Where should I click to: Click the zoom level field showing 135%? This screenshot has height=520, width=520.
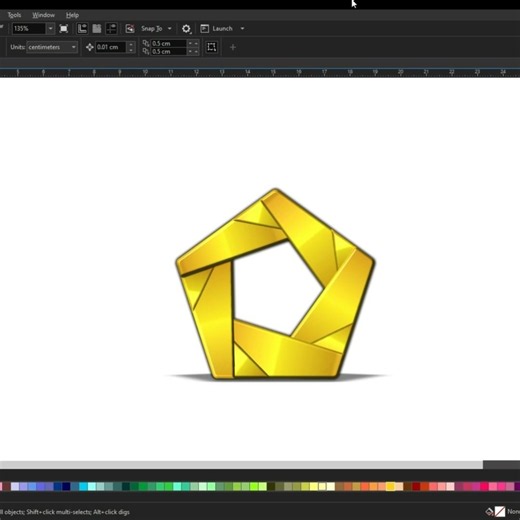click(x=29, y=29)
